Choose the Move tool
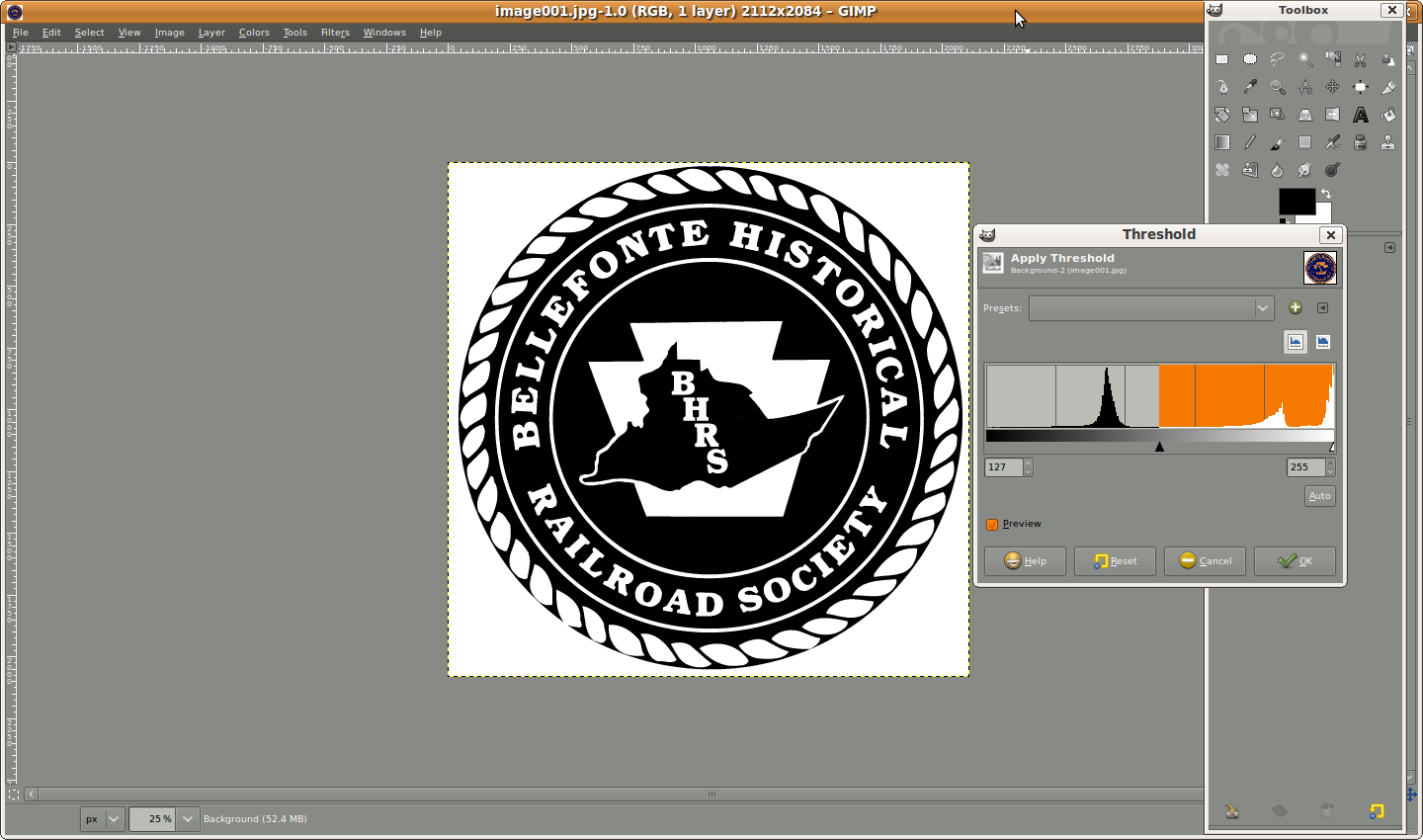Image resolution: width=1423 pixels, height=840 pixels. click(x=1333, y=87)
